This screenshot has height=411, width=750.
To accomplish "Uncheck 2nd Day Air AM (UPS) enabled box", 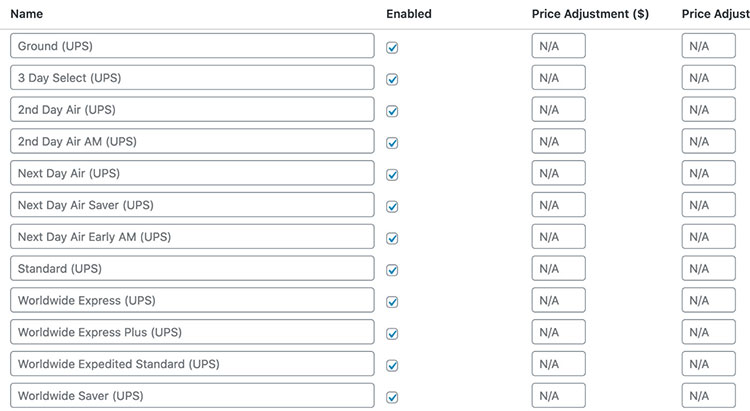I will (x=392, y=143).
